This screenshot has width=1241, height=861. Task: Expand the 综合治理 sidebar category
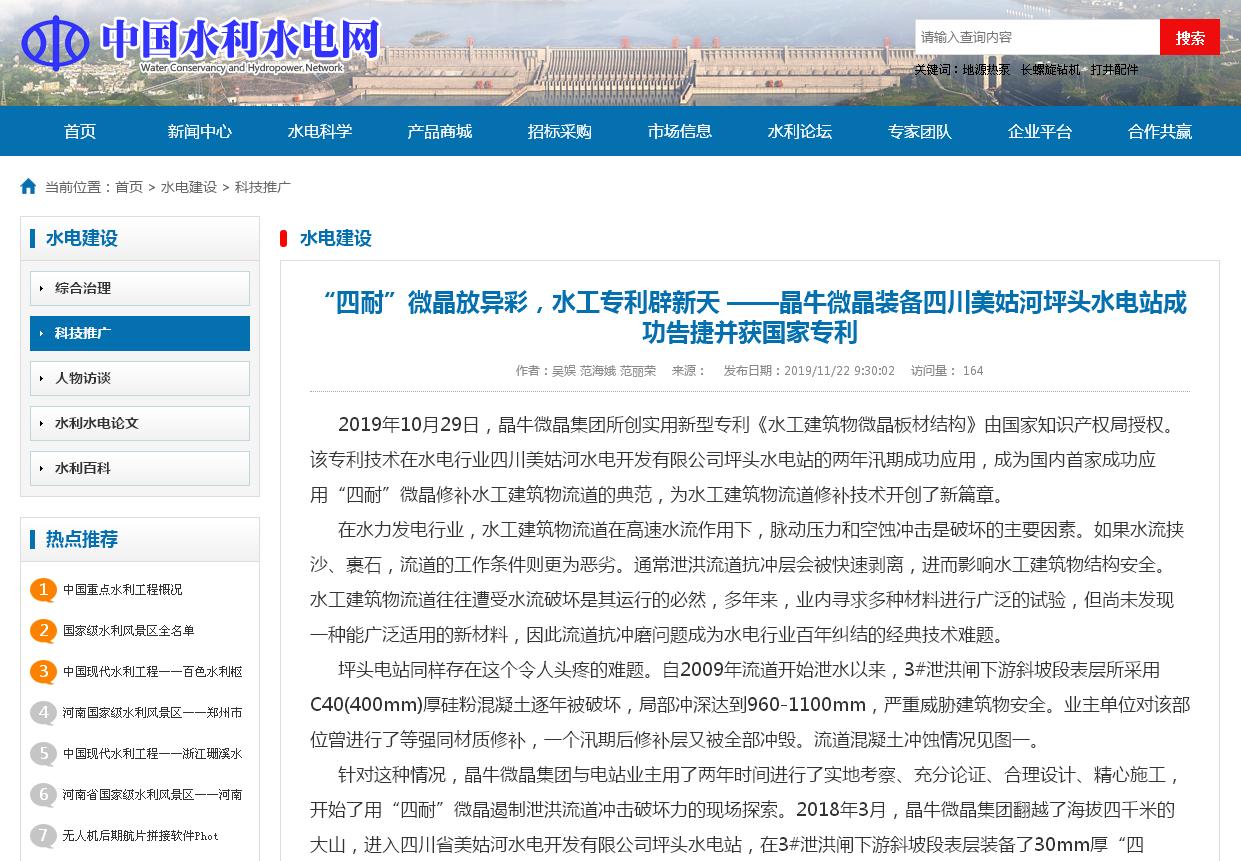pyautogui.click(x=140, y=289)
